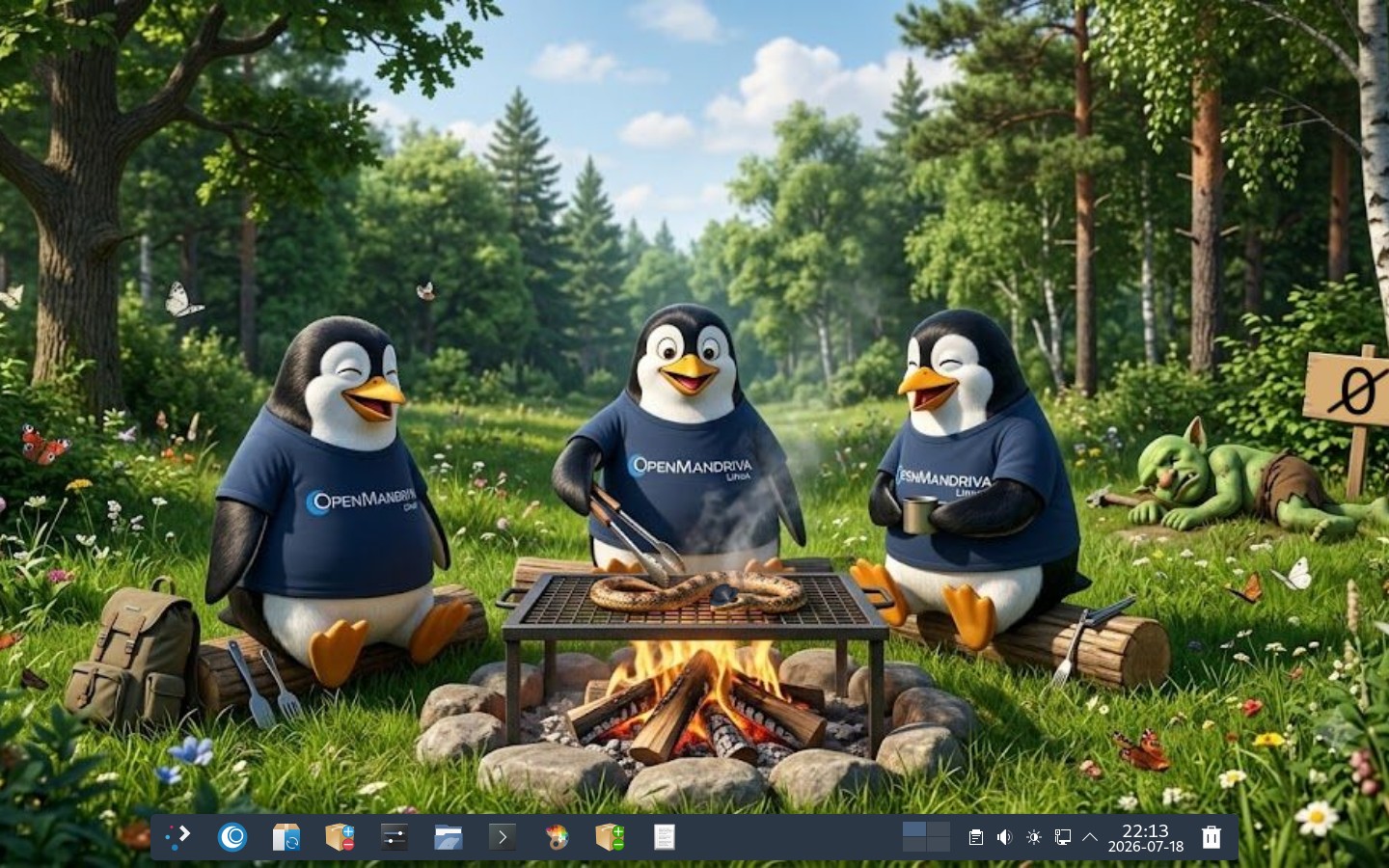
Task: Launch the OpenMandriva Welcome app
Action: pos(232,837)
